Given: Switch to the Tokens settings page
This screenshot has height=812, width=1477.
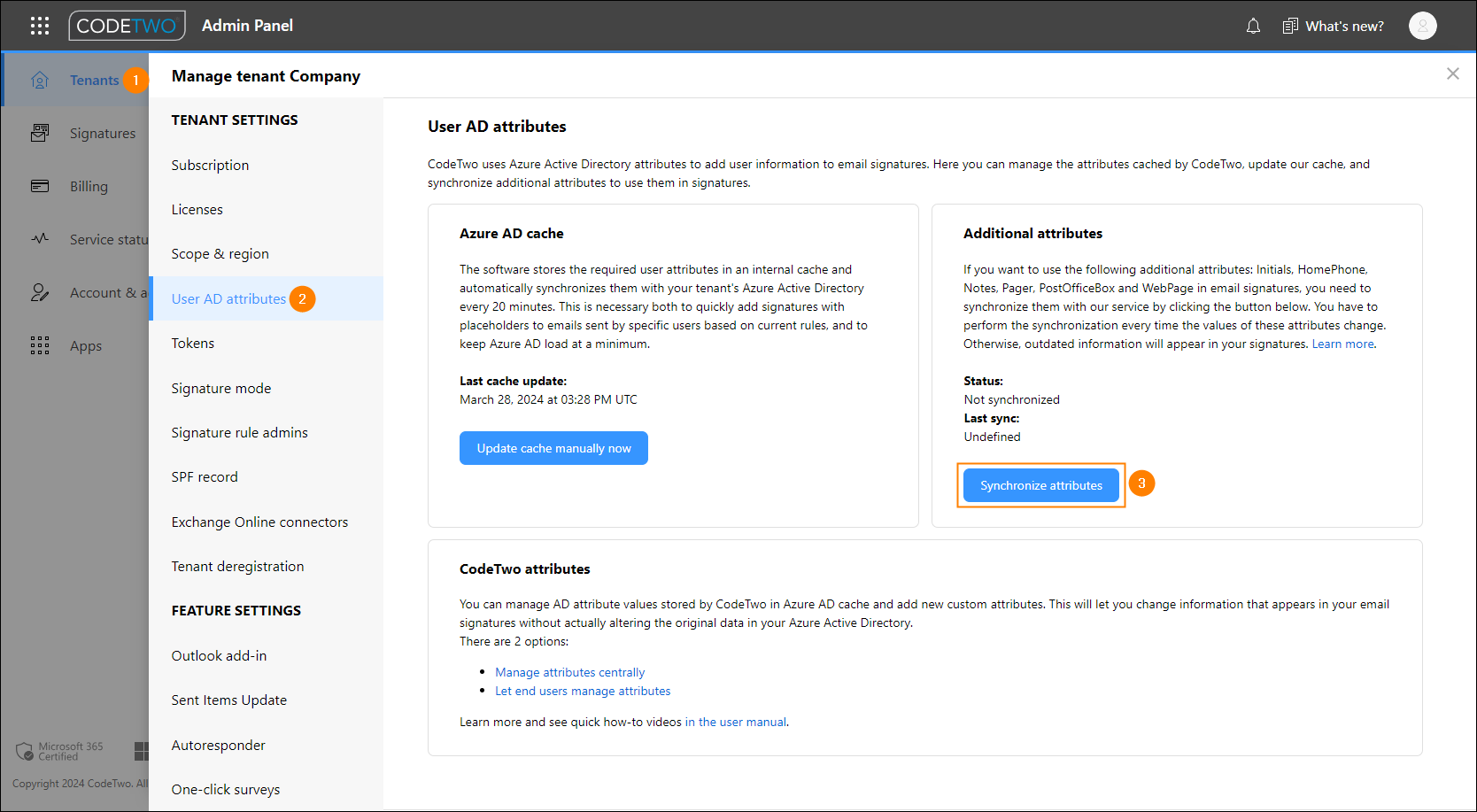Looking at the screenshot, I should click(193, 343).
